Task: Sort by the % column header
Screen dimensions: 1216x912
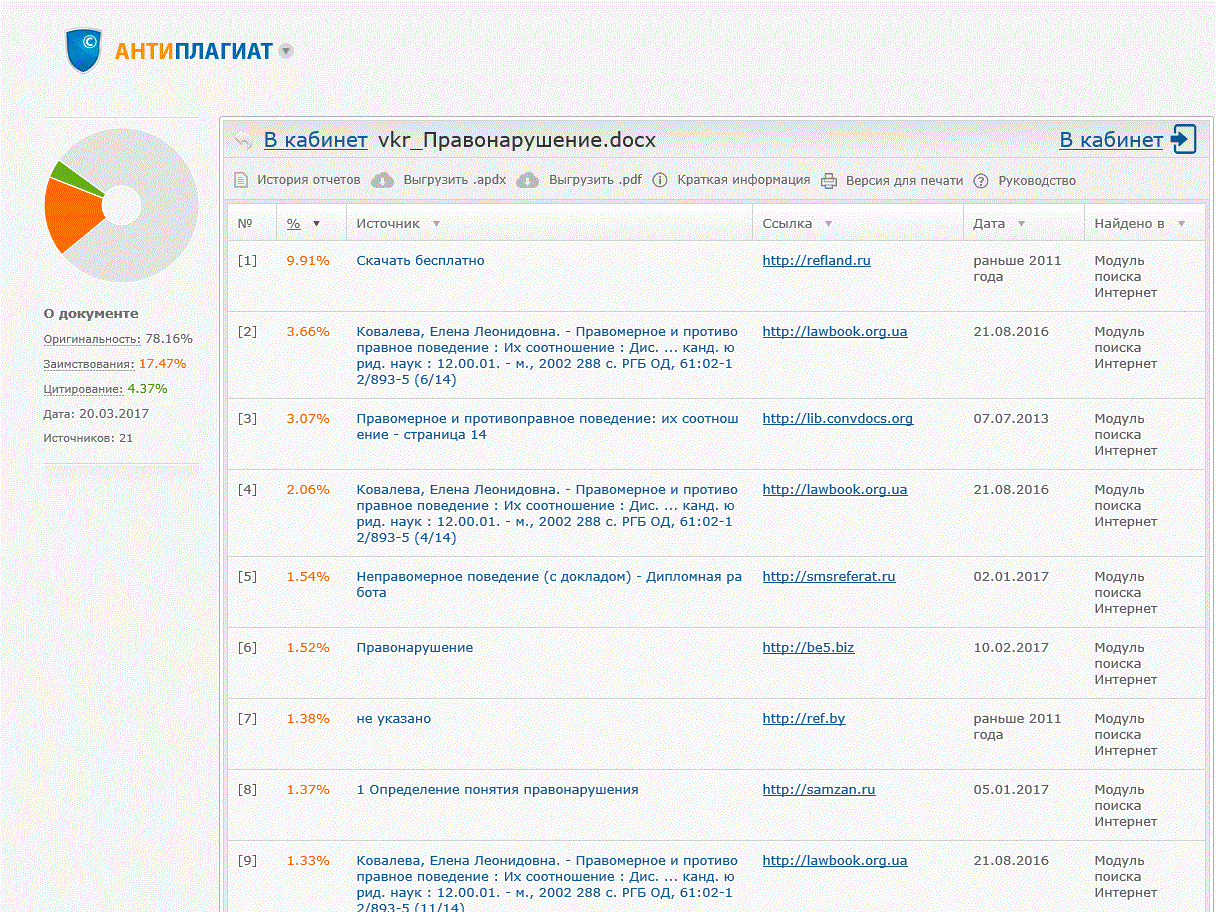Action: point(294,224)
